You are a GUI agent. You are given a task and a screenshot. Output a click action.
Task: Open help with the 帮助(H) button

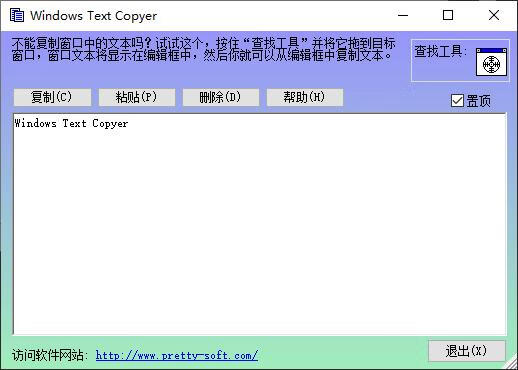(304, 97)
